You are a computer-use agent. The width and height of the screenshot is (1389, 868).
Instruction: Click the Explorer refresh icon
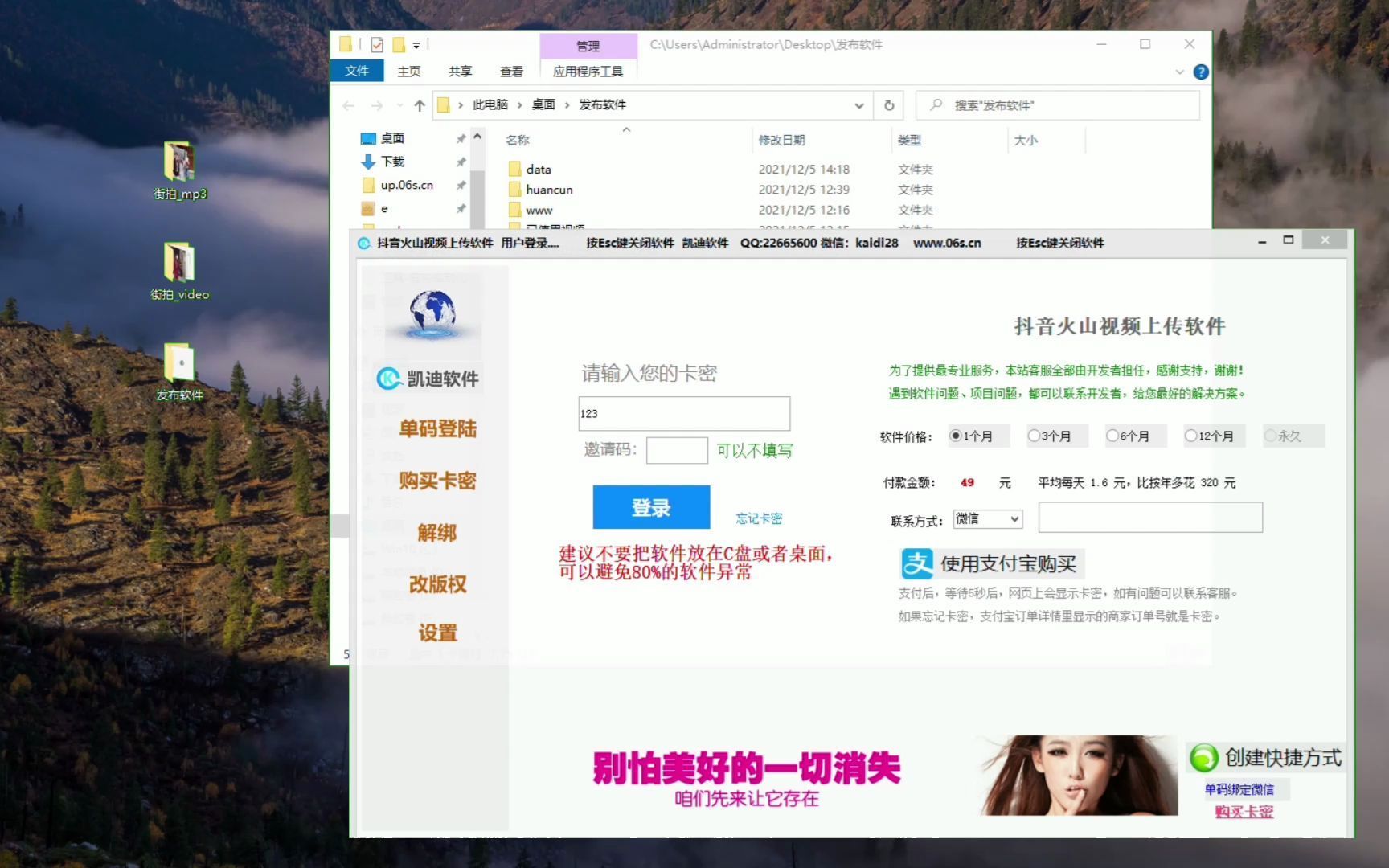(889, 105)
